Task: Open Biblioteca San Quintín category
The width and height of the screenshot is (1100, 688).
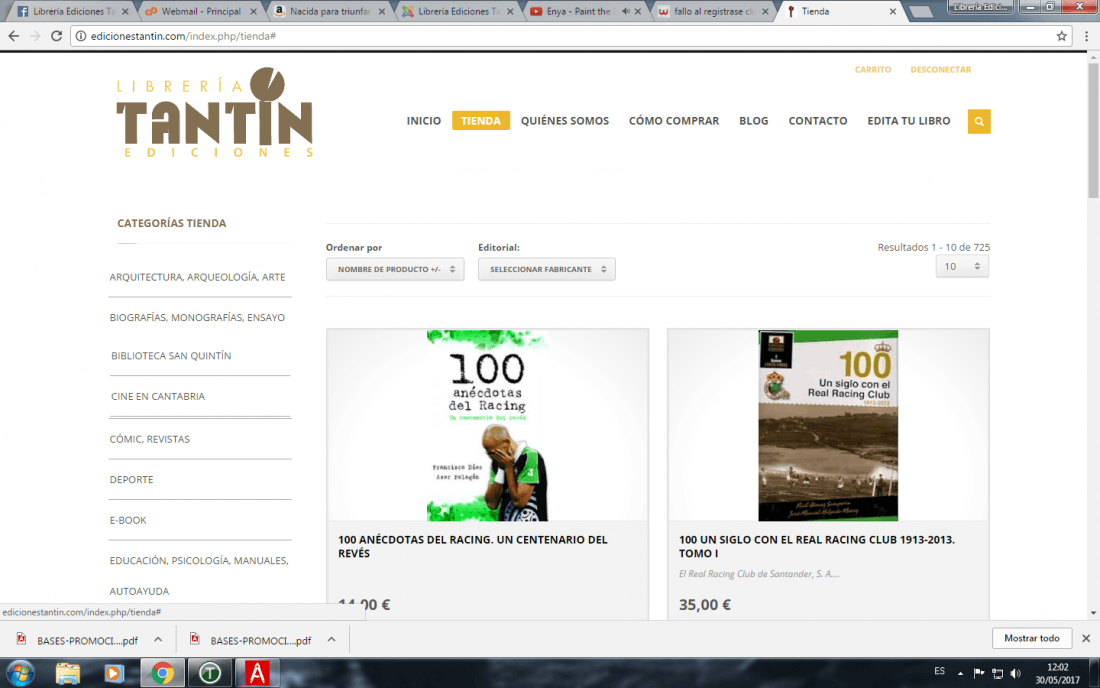Action: pyautogui.click(x=171, y=356)
